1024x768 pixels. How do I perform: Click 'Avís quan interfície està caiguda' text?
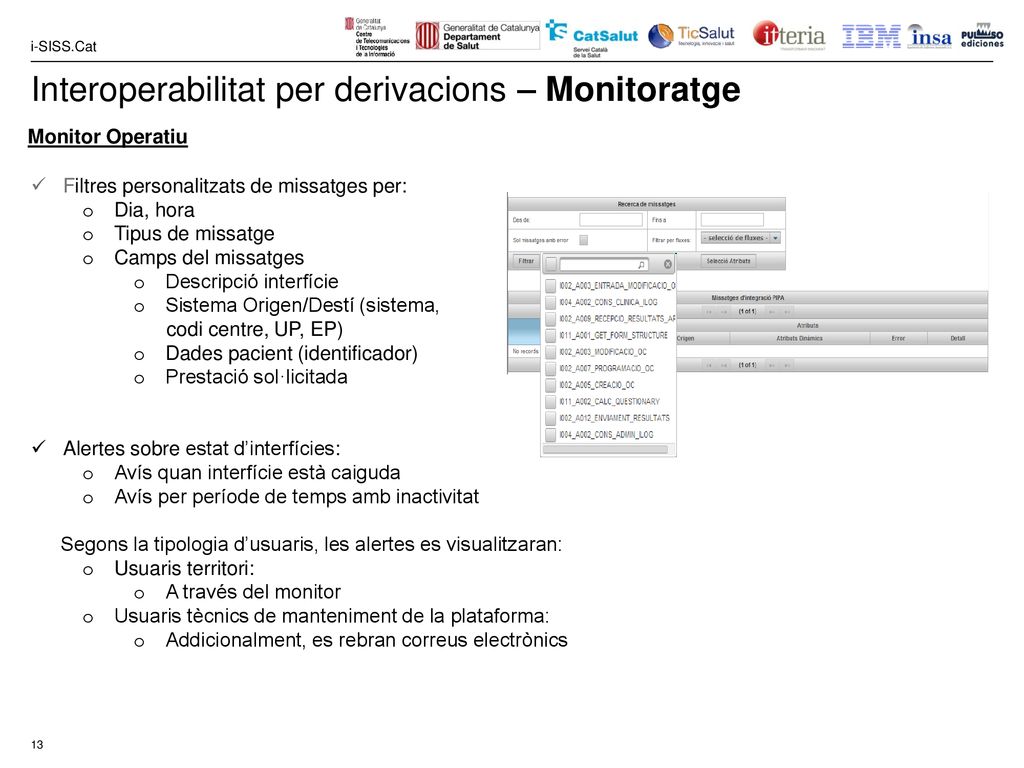coord(257,473)
